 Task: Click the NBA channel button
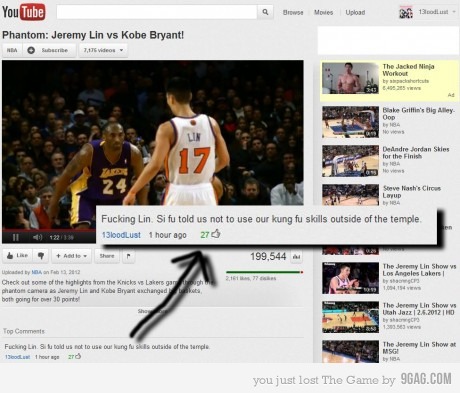tap(12, 50)
